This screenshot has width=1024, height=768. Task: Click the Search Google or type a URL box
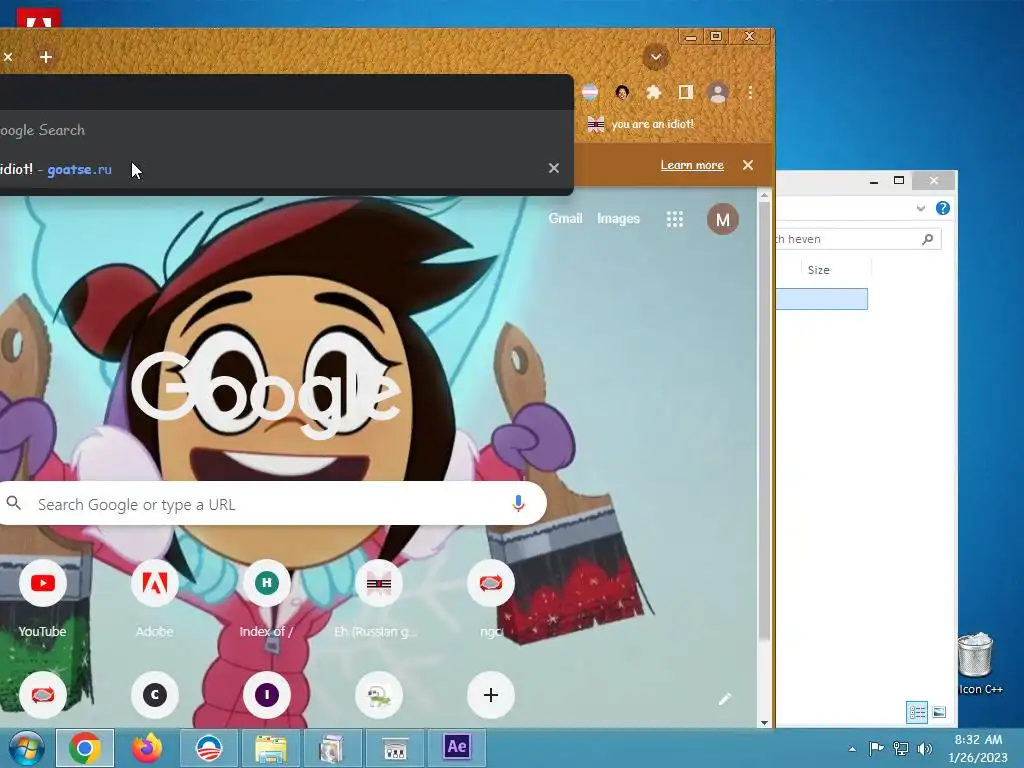(x=273, y=504)
